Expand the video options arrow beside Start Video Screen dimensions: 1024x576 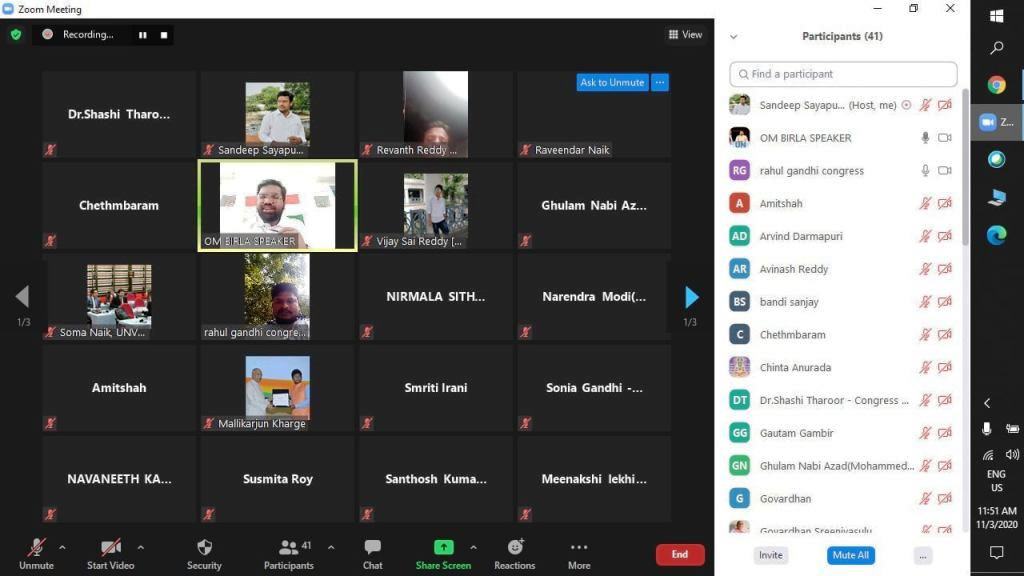click(x=140, y=547)
